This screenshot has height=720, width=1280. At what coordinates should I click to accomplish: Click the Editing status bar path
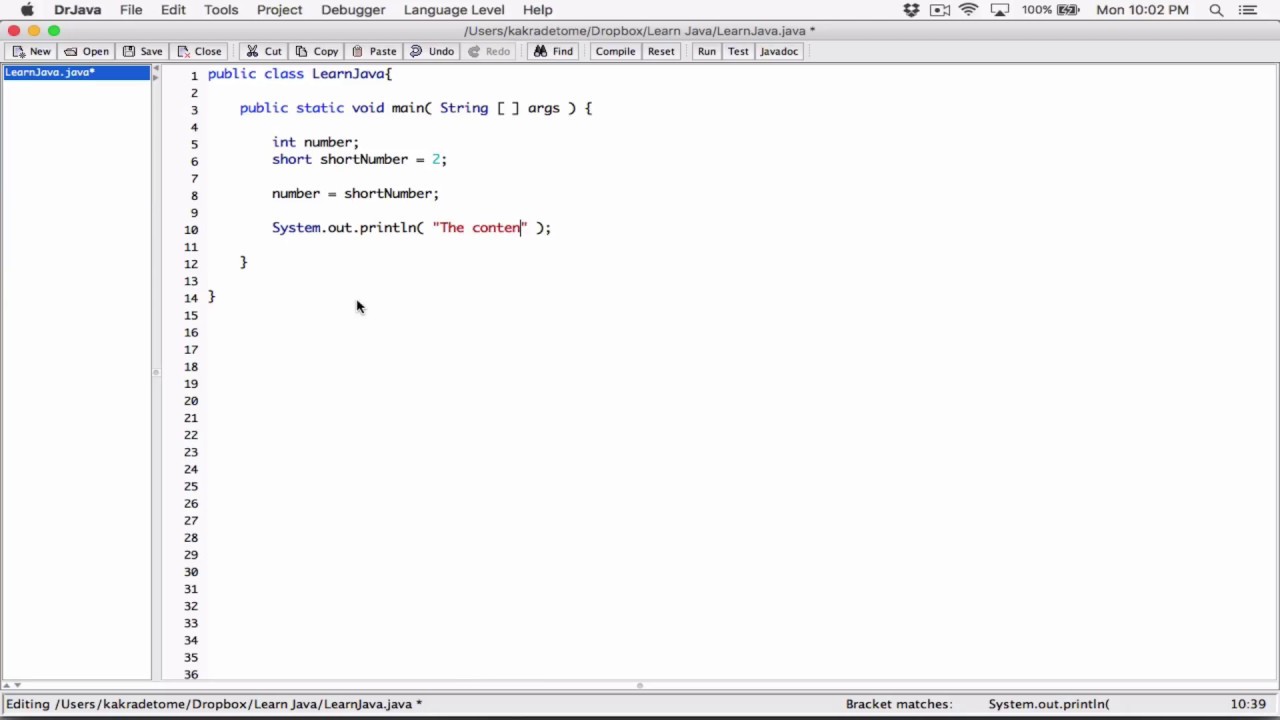[214, 704]
